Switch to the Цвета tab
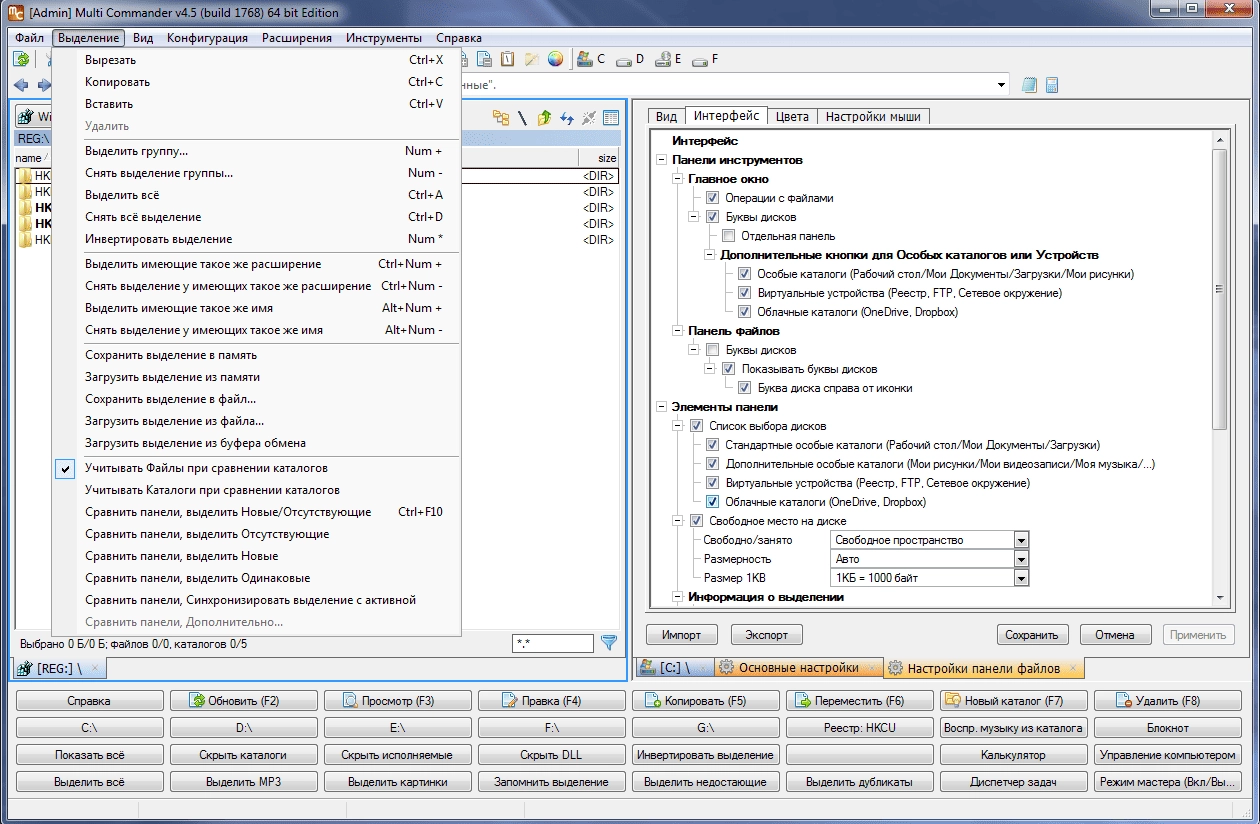 pyautogui.click(x=792, y=117)
